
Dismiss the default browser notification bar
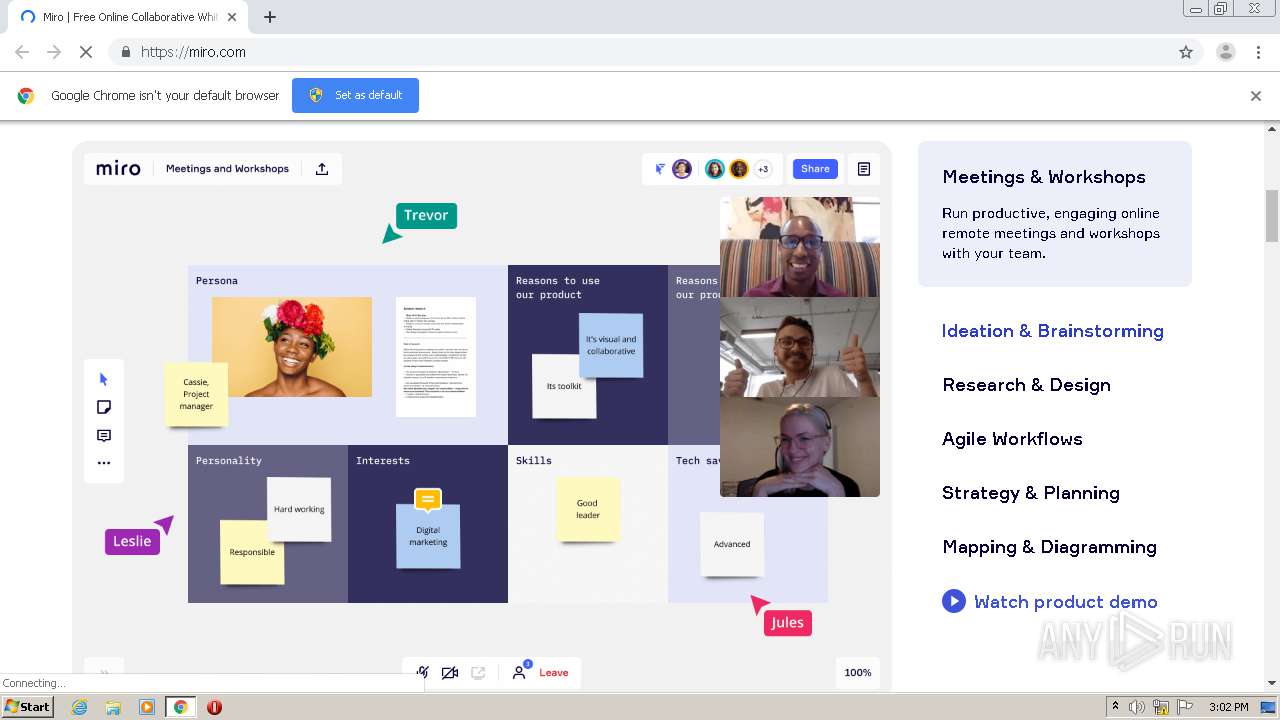(x=1256, y=96)
